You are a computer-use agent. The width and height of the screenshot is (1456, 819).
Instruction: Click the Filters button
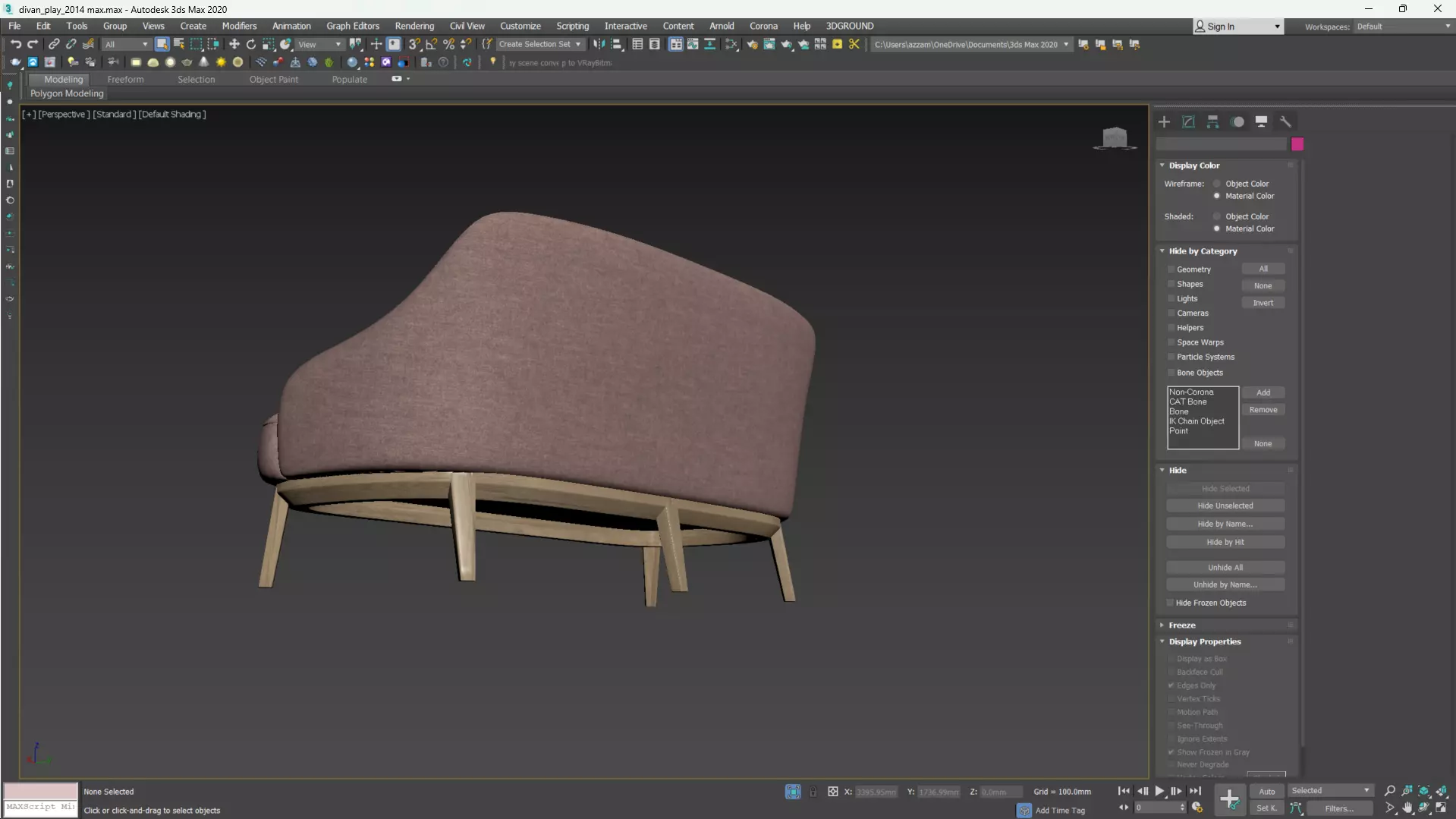(1339, 808)
